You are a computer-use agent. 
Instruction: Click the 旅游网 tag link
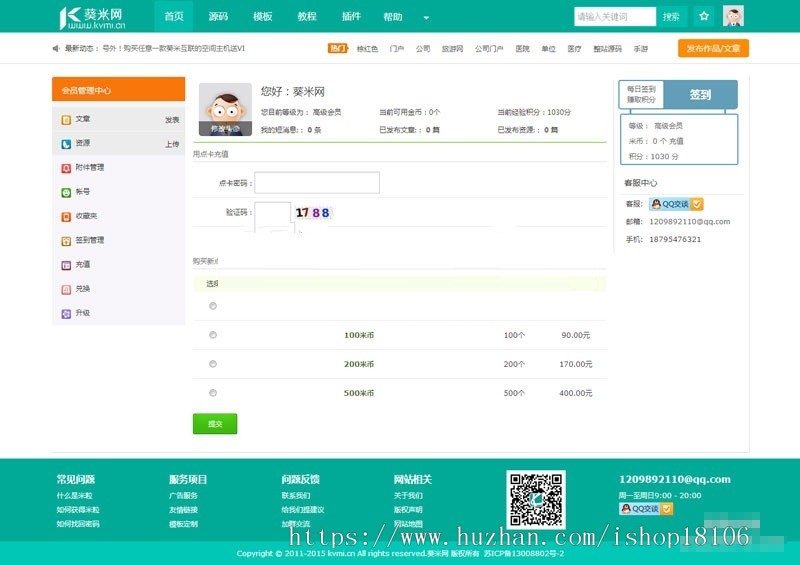pyautogui.click(x=452, y=49)
